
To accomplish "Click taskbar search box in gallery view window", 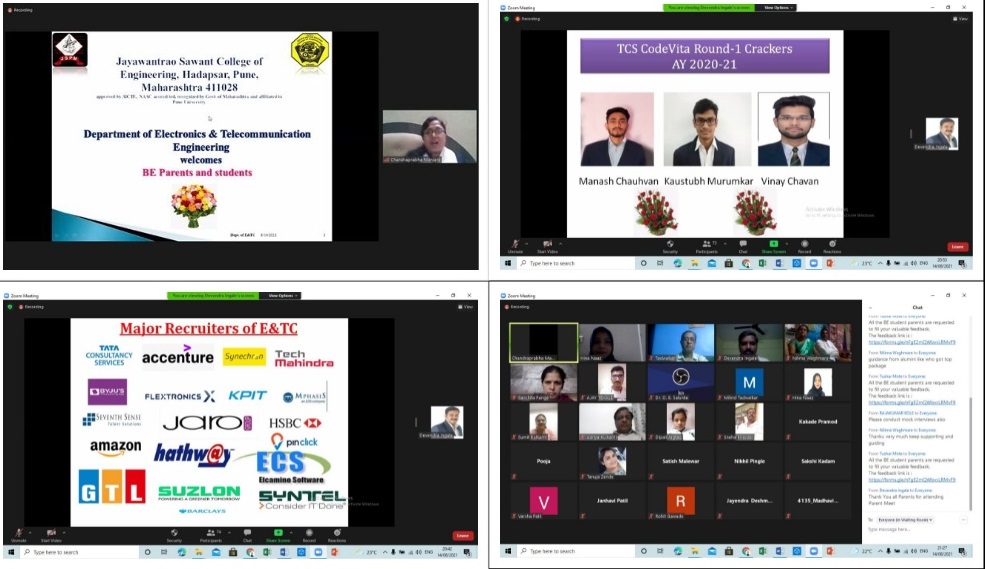I will [579, 551].
